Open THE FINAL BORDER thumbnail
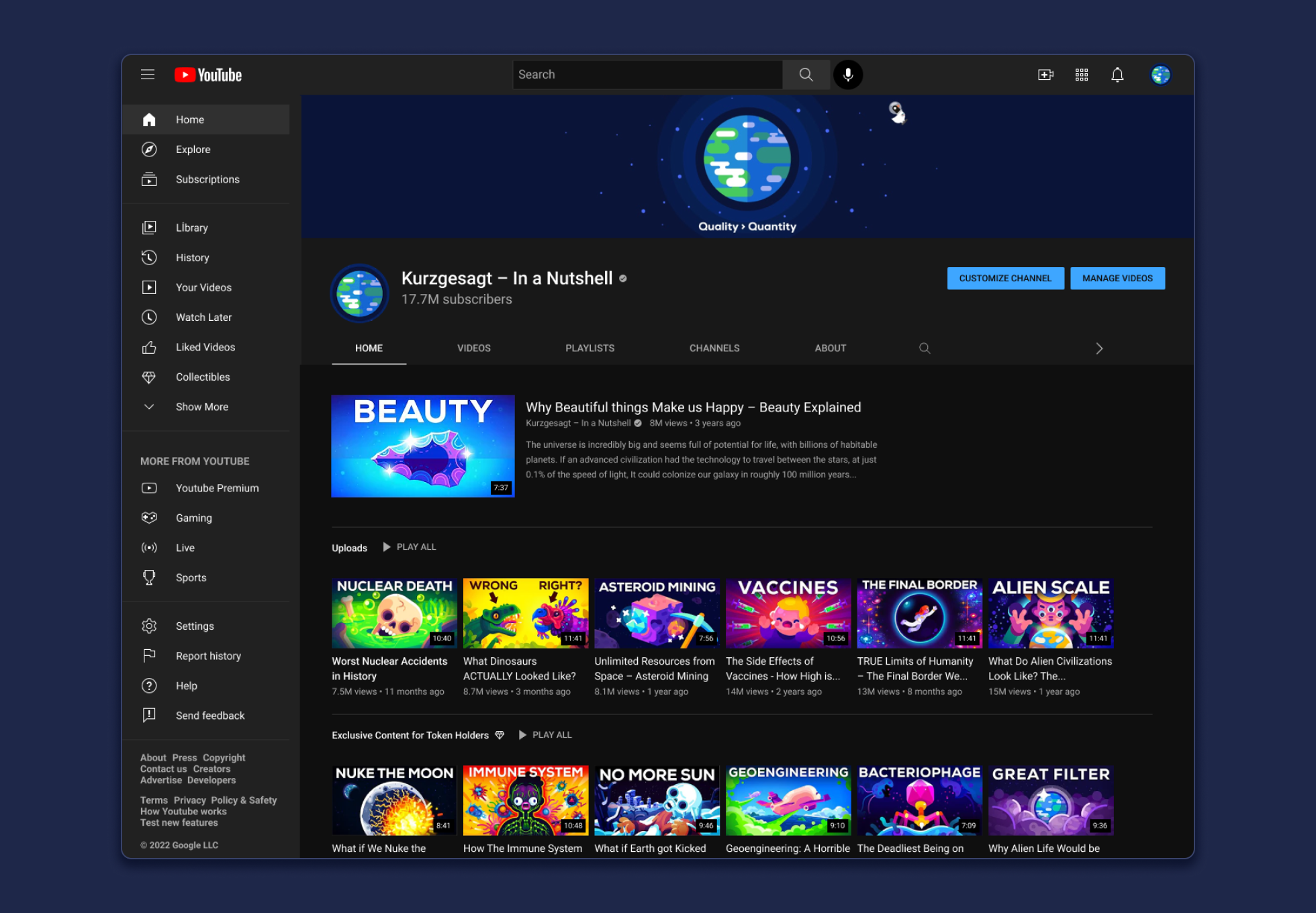Image resolution: width=1316 pixels, height=913 pixels. point(920,613)
